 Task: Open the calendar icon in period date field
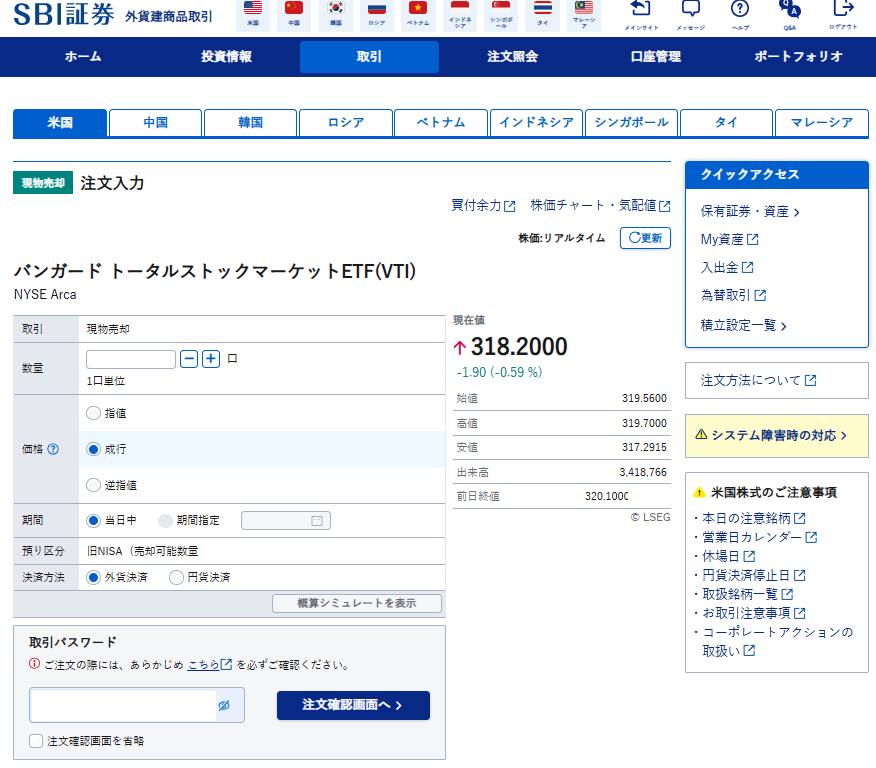(x=317, y=521)
